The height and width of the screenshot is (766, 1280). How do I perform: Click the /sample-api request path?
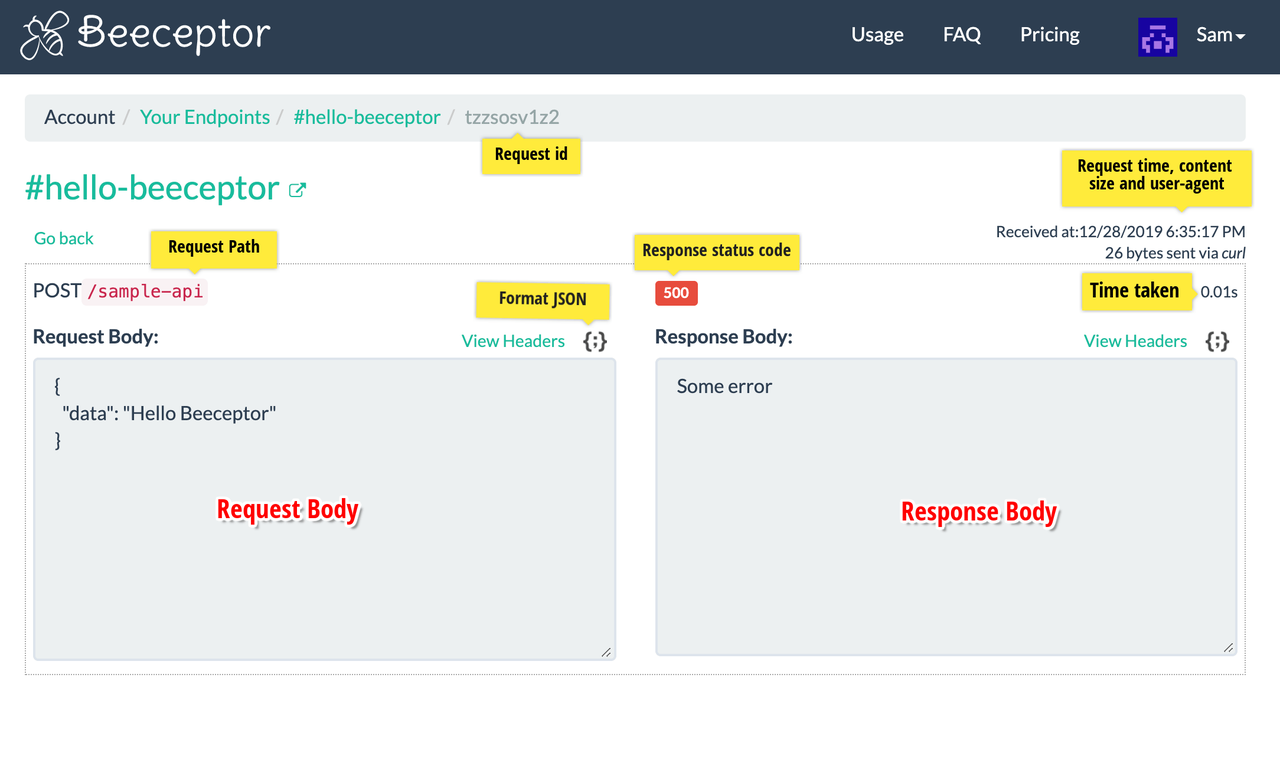point(146,292)
